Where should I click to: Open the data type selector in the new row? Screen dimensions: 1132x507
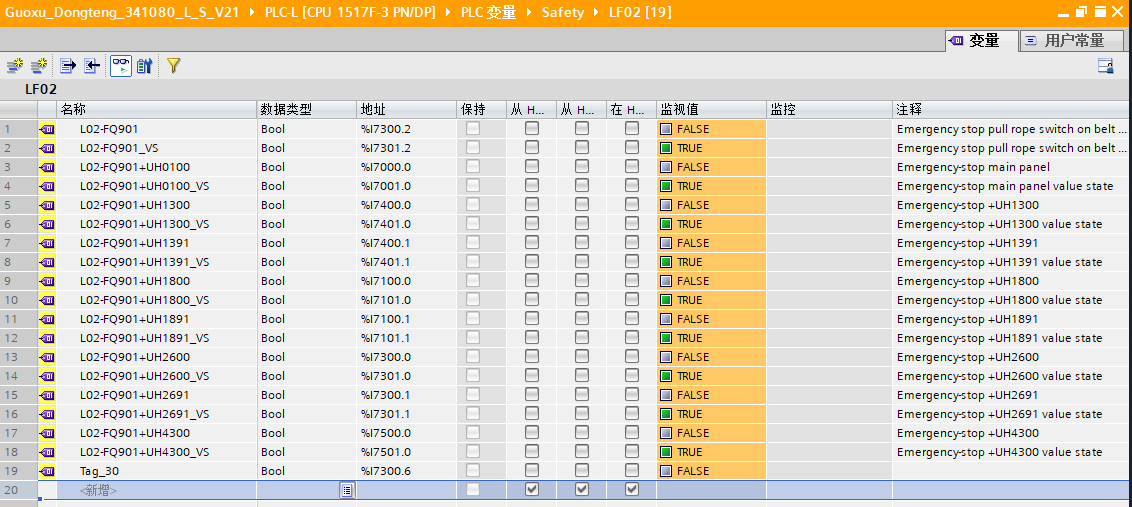pos(346,490)
